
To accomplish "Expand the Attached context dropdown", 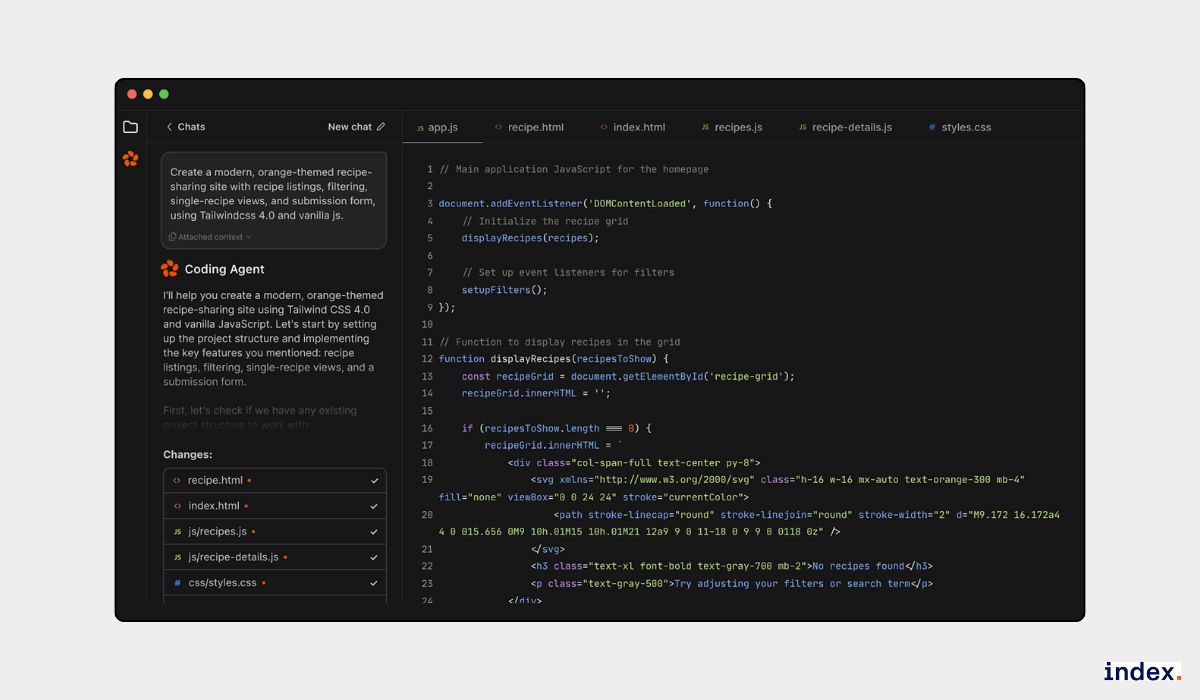I will coord(210,237).
